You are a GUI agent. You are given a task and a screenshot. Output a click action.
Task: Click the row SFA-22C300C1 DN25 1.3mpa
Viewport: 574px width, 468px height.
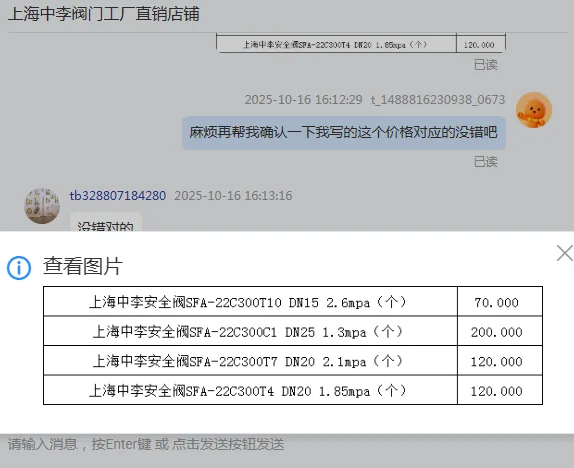[293, 331]
